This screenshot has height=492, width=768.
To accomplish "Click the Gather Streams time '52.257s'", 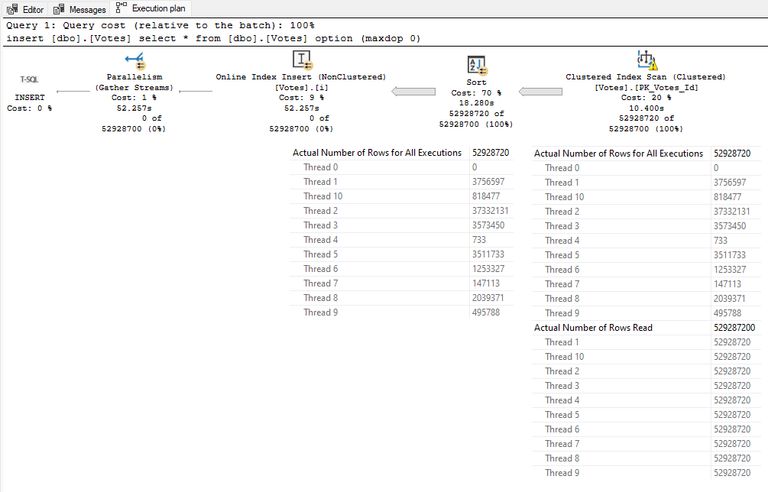I will coord(134,108).
